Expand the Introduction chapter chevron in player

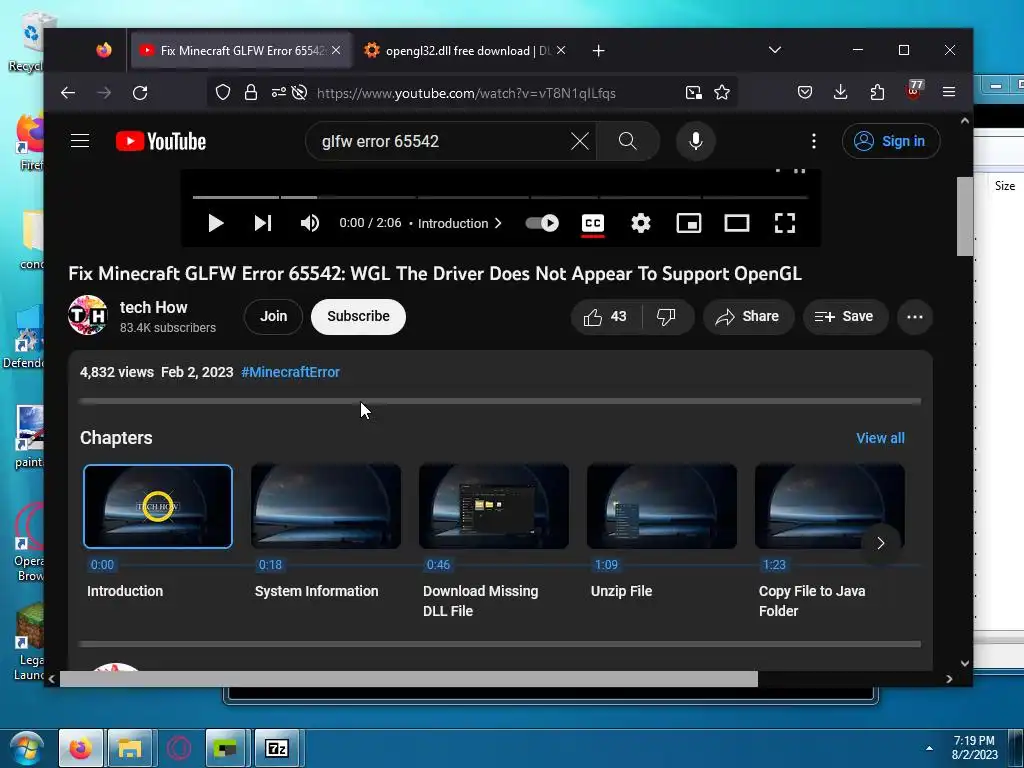(498, 223)
